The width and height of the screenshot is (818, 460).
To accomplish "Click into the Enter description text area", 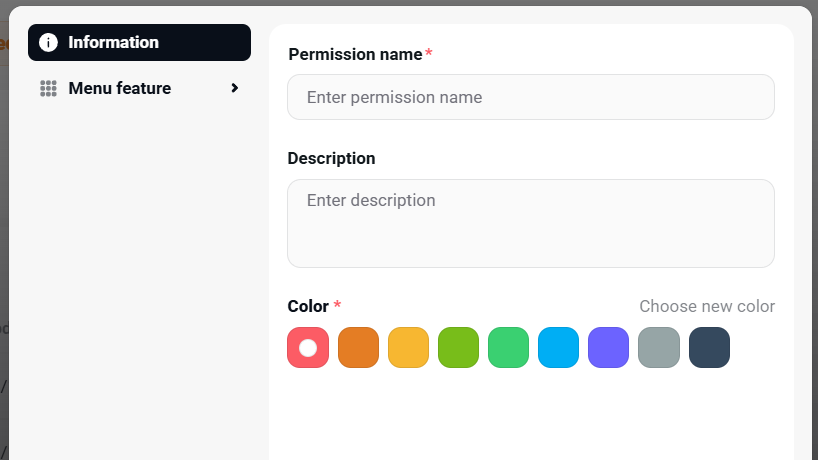I will 530,223.
